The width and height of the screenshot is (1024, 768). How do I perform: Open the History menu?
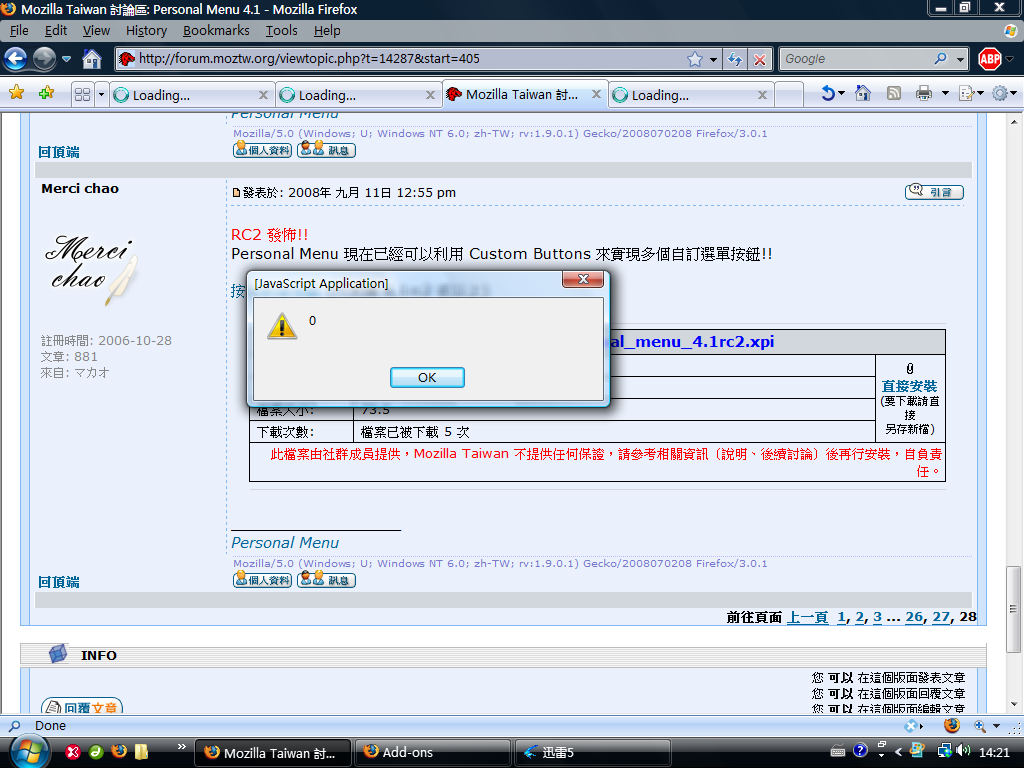146,31
